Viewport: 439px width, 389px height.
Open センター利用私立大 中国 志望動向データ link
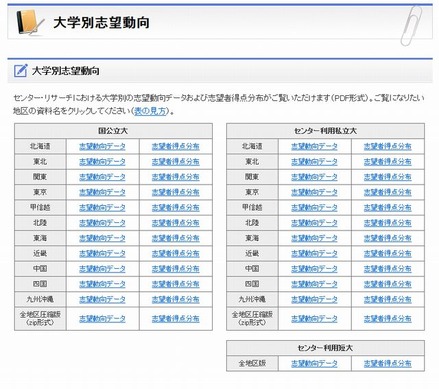(x=314, y=269)
